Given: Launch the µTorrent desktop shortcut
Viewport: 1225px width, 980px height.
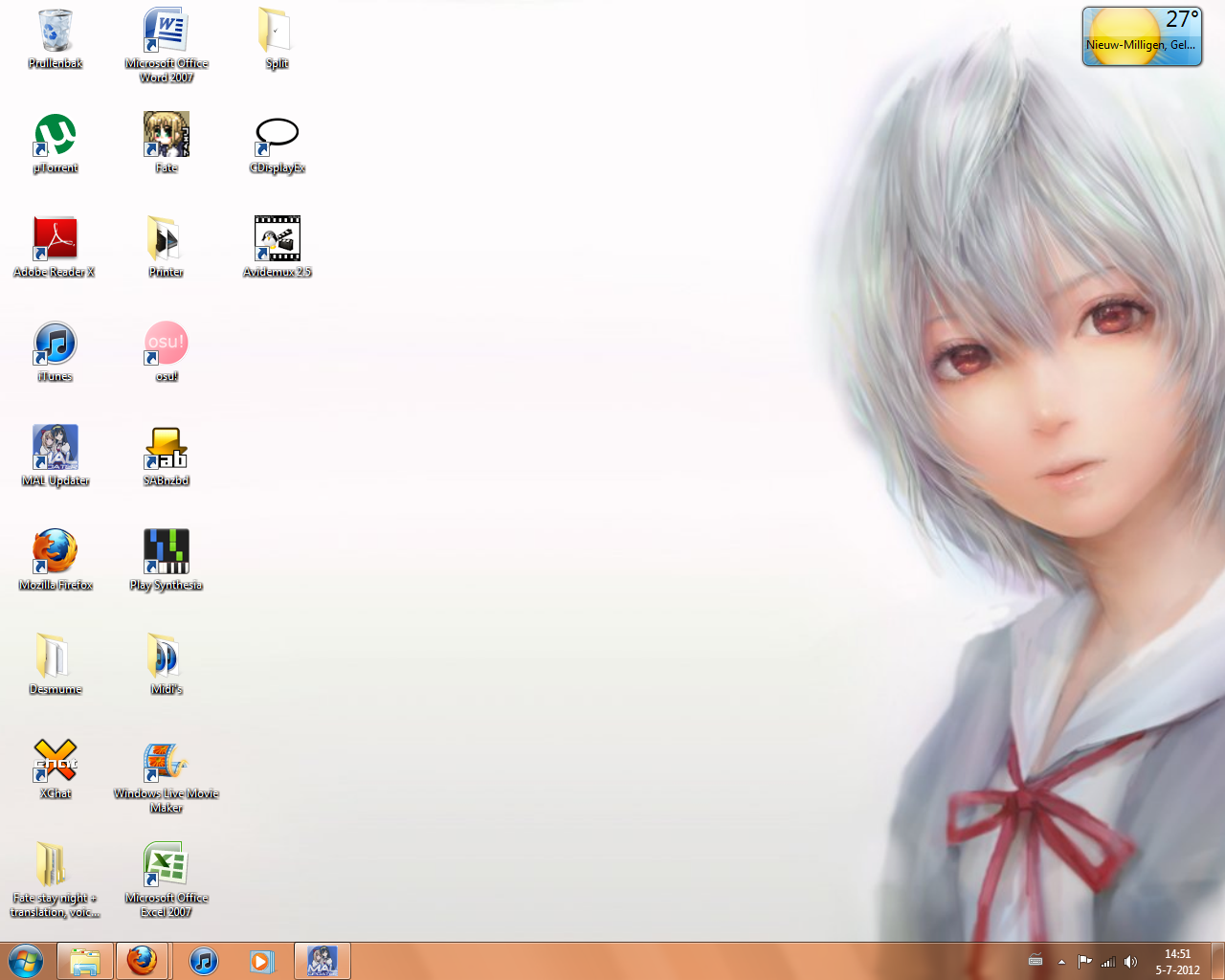Looking at the screenshot, I should coord(56,144).
